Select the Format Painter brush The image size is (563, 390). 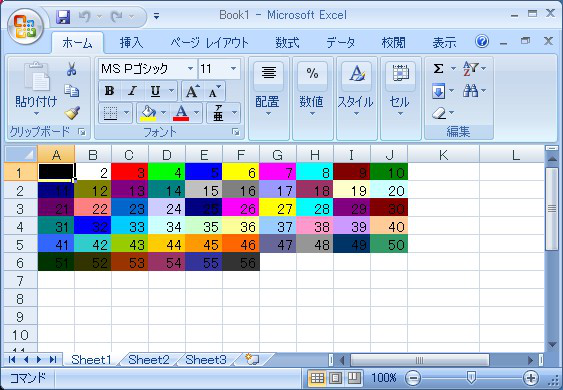pos(72,113)
